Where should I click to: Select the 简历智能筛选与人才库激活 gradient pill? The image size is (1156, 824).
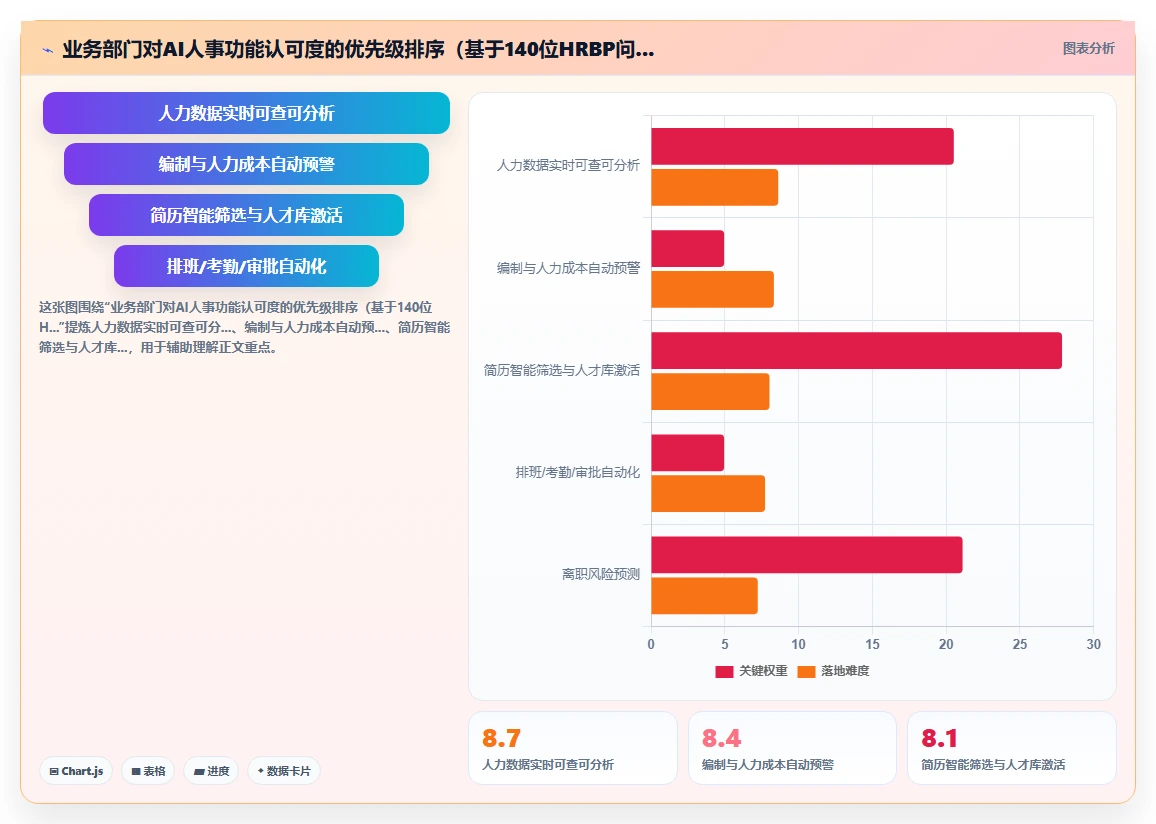pyautogui.click(x=246, y=215)
